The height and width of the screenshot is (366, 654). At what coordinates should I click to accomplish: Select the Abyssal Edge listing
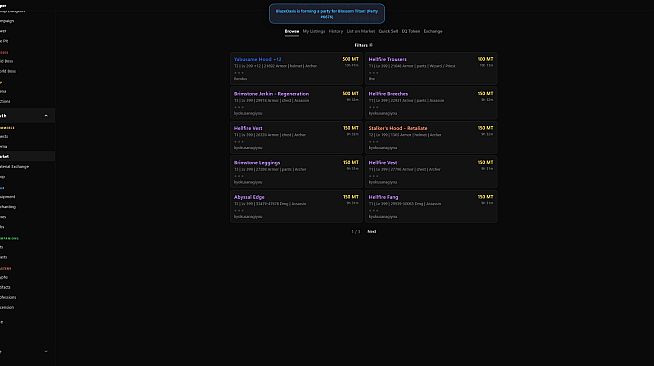coord(296,206)
